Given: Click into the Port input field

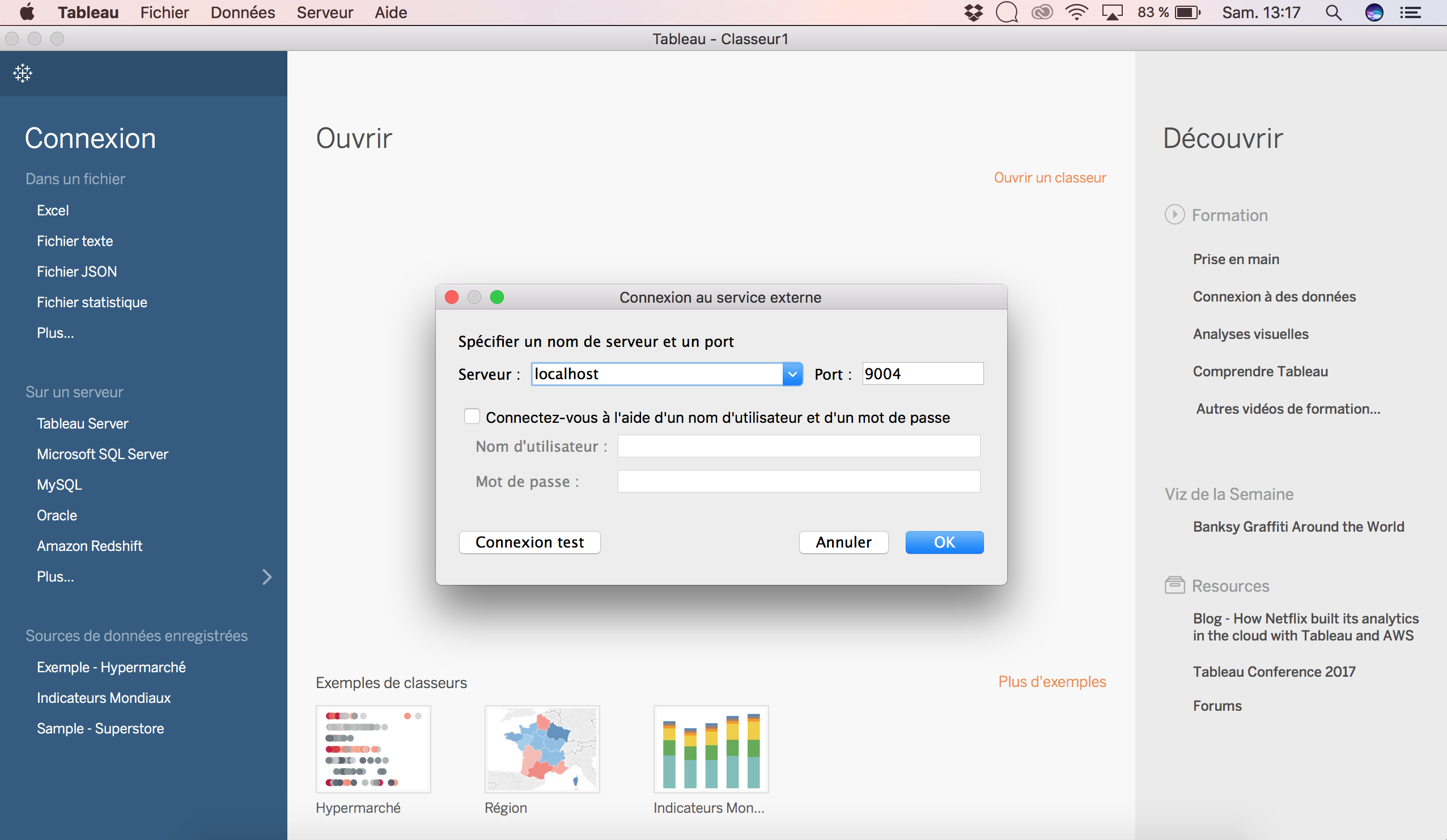Looking at the screenshot, I should point(922,374).
